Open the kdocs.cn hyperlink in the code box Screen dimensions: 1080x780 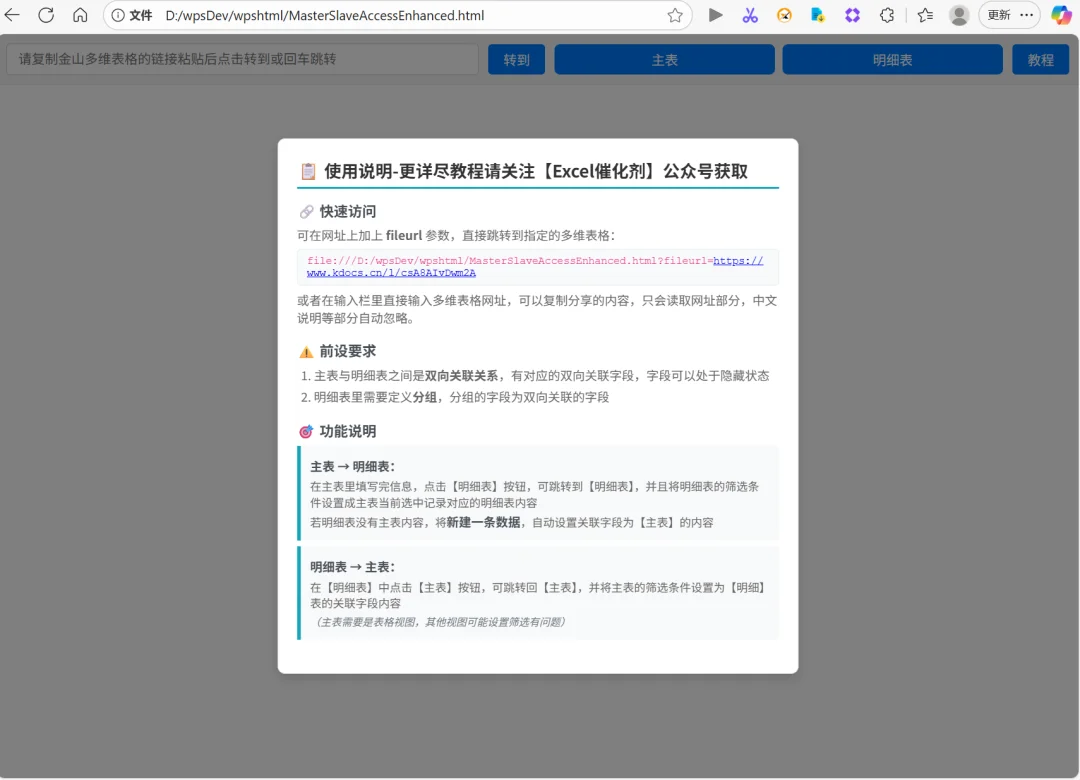[391, 273]
